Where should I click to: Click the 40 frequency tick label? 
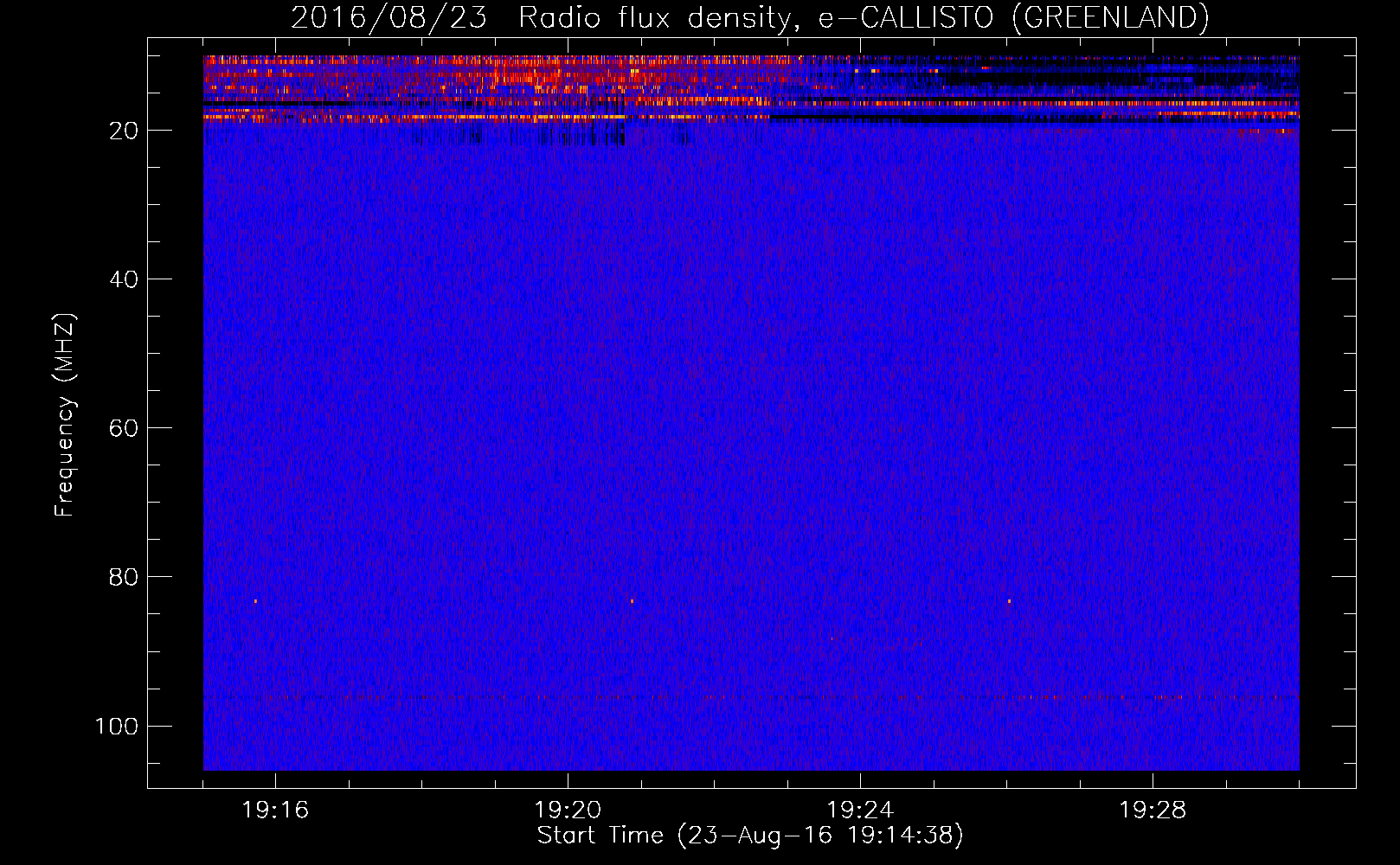pos(124,279)
